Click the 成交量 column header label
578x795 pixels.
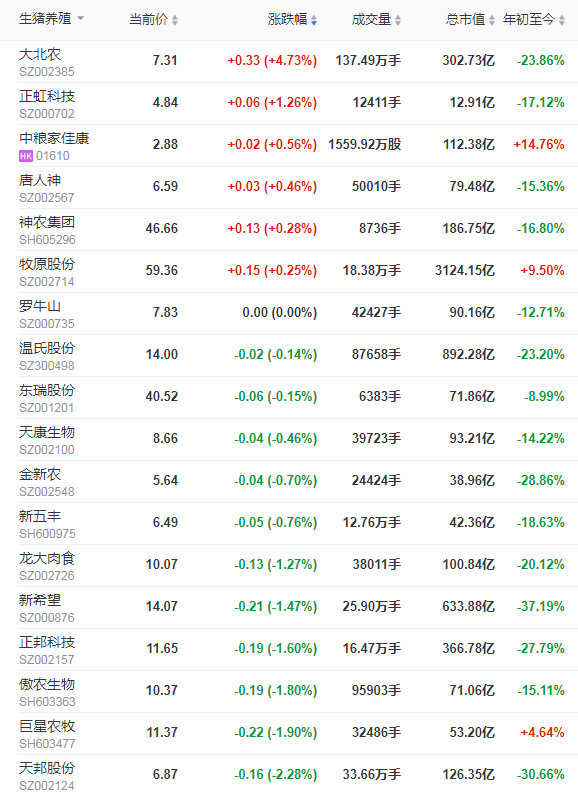(371, 20)
